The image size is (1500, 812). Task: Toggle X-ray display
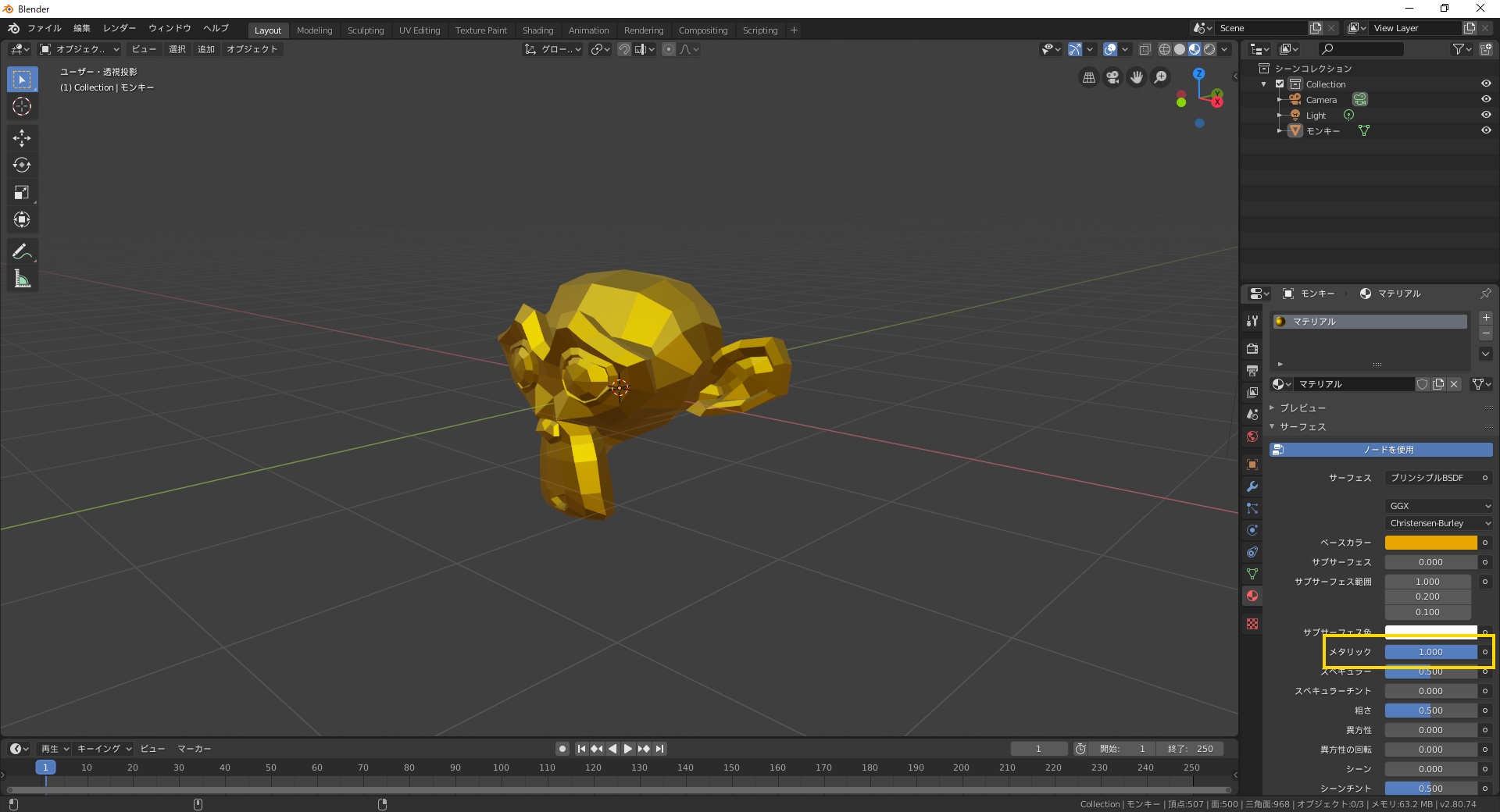tap(1145, 49)
